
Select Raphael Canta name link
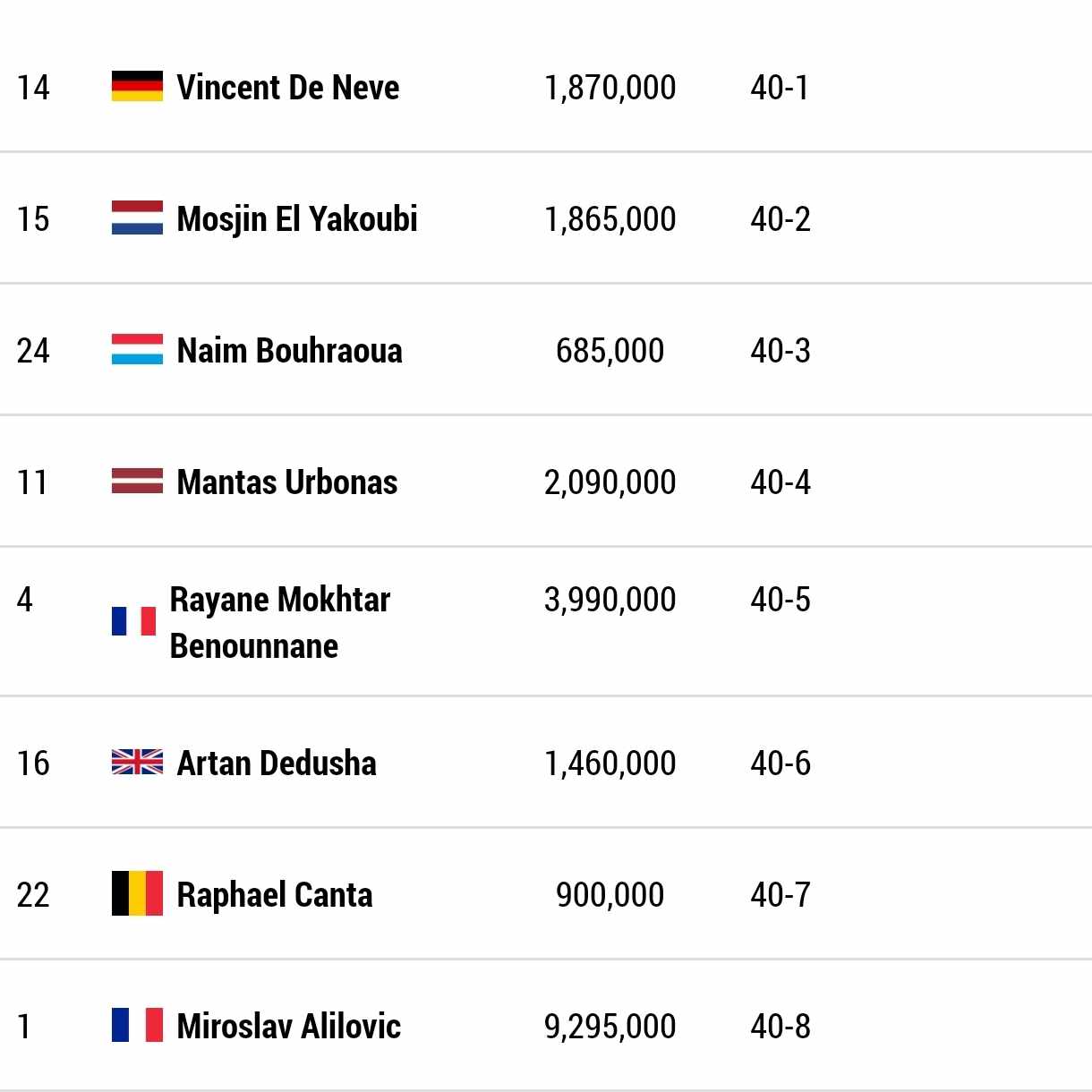click(275, 895)
